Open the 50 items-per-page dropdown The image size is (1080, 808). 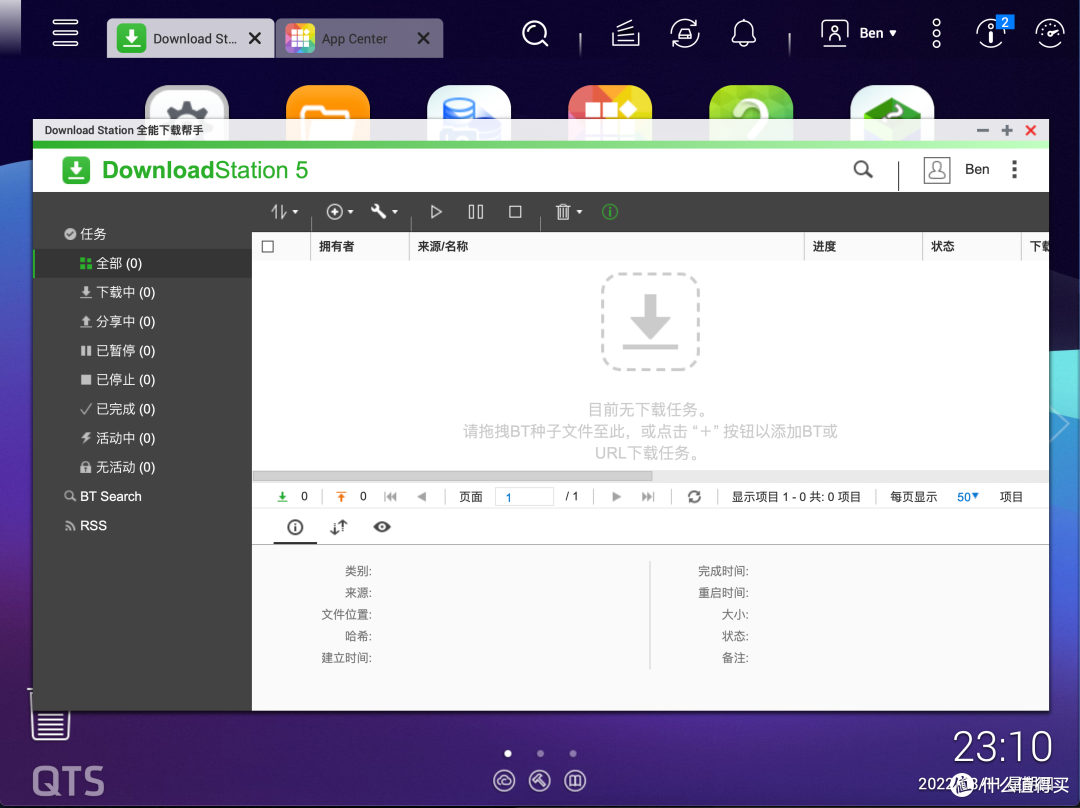[968, 497]
